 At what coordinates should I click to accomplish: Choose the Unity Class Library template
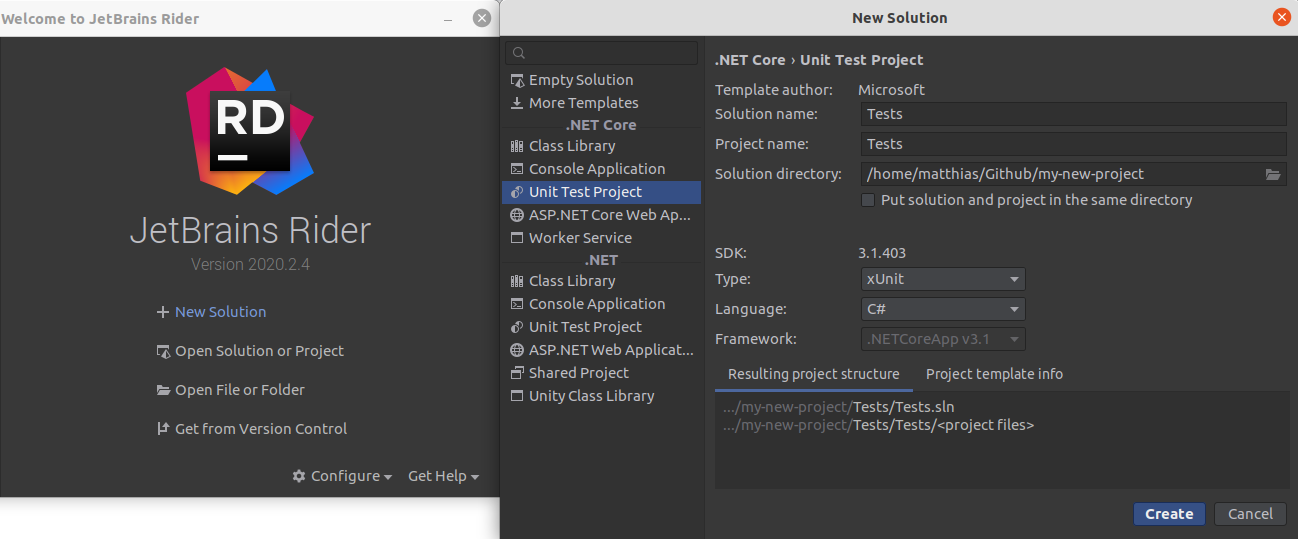(601, 396)
